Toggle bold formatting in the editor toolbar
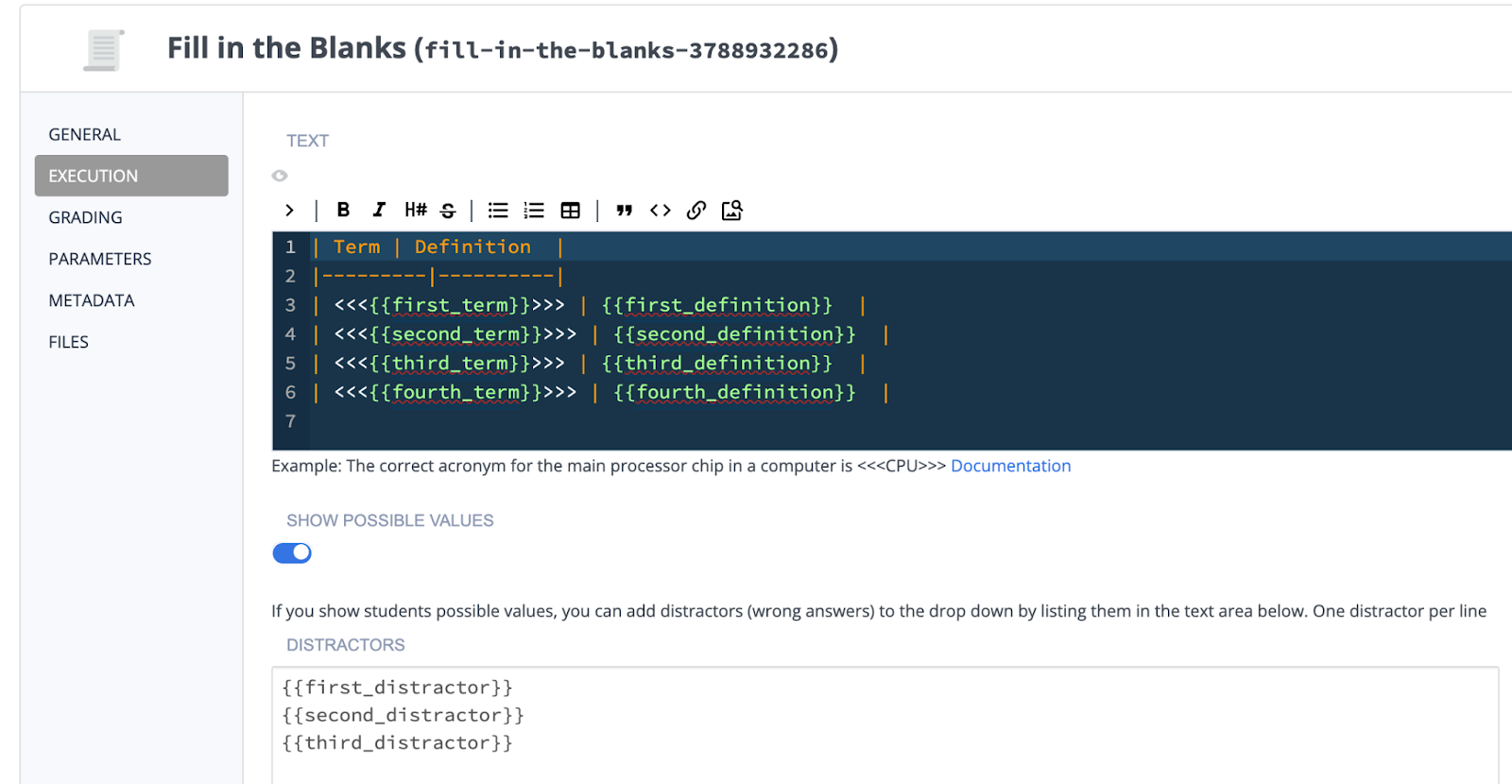Screen dimensions: 1512x784 pos(343,210)
